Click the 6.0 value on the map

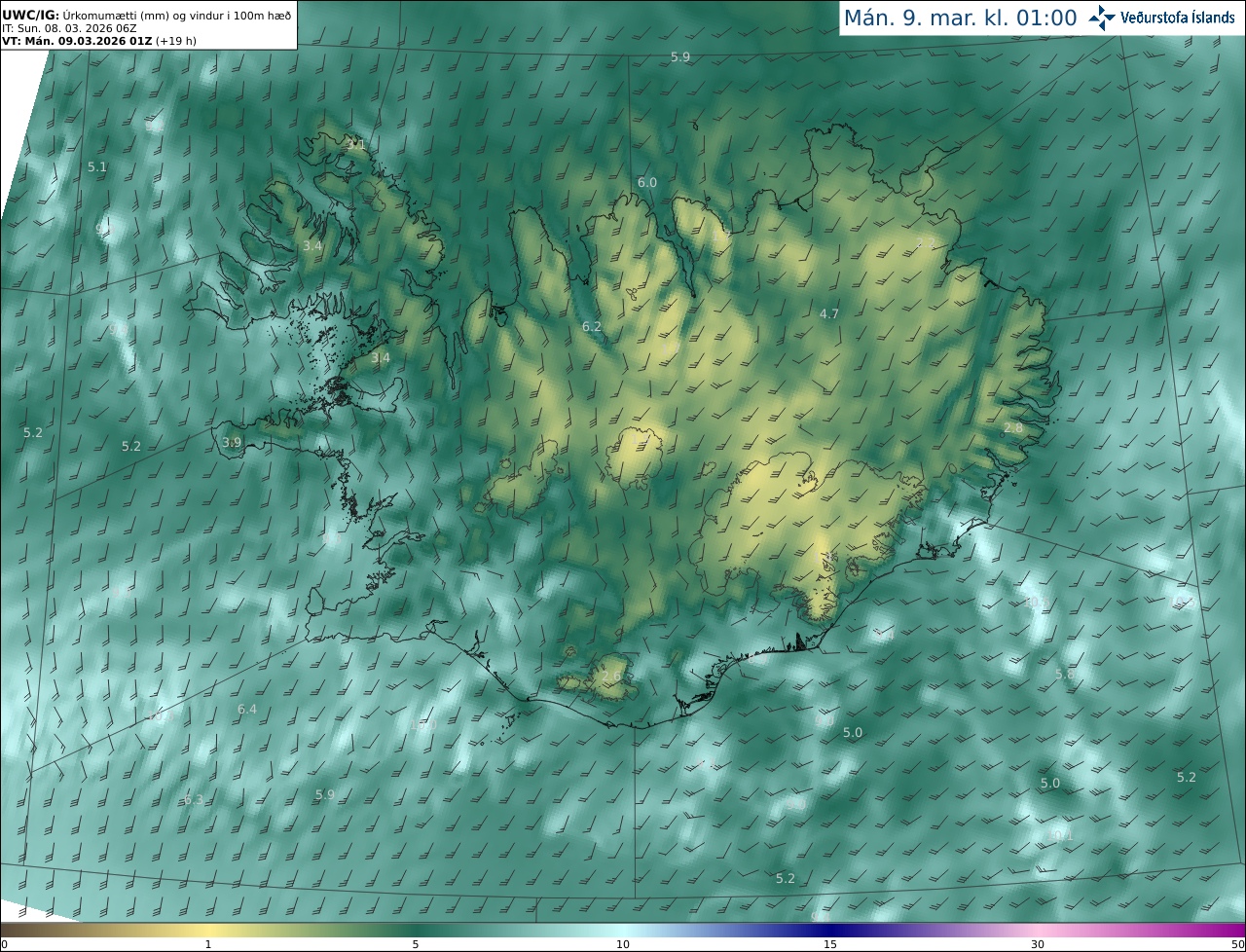647,182
